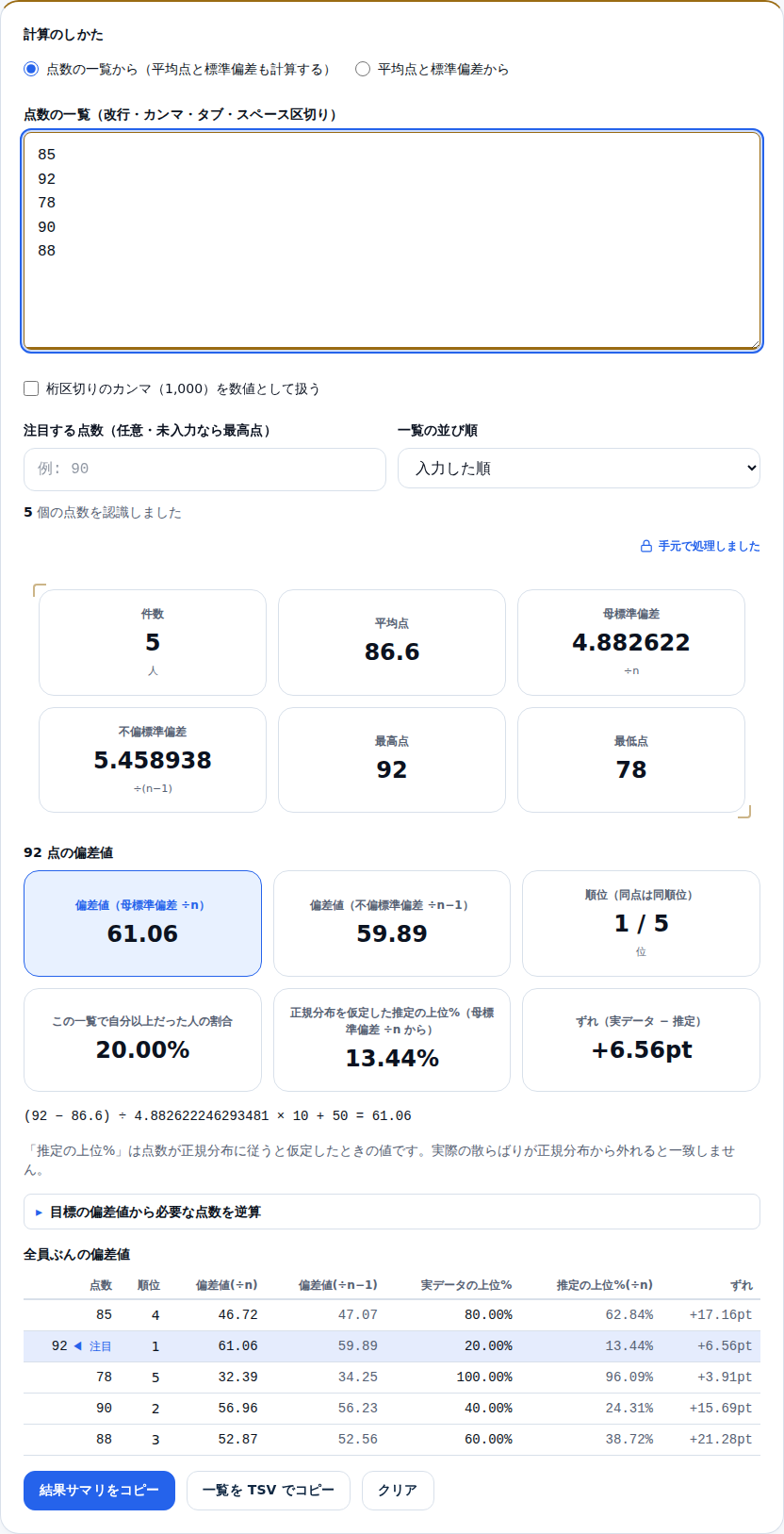Click the 46.72 deviation value cell
The height and width of the screenshot is (1534, 784).
pos(237,1314)
